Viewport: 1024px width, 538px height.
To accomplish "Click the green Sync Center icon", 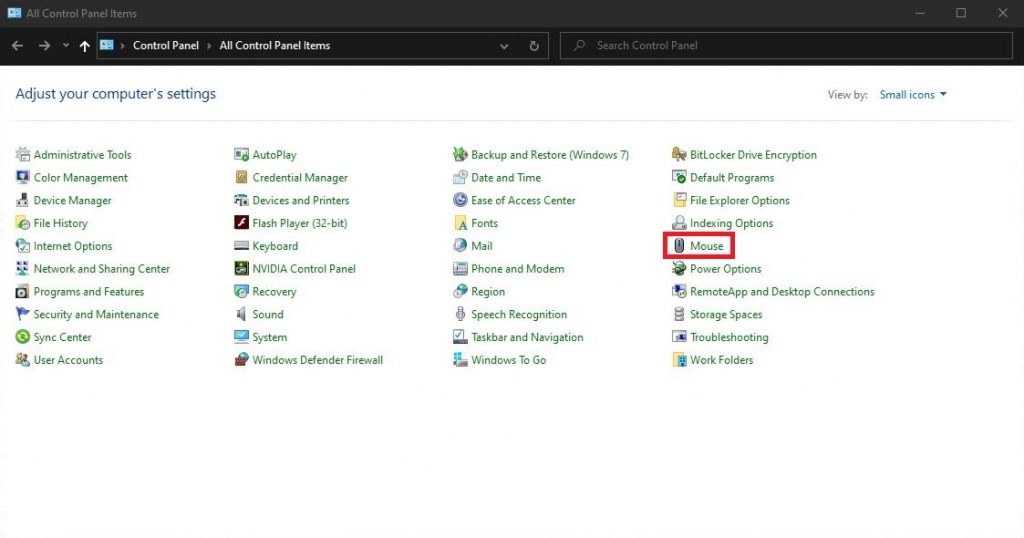I will click(x=23, y=338).
